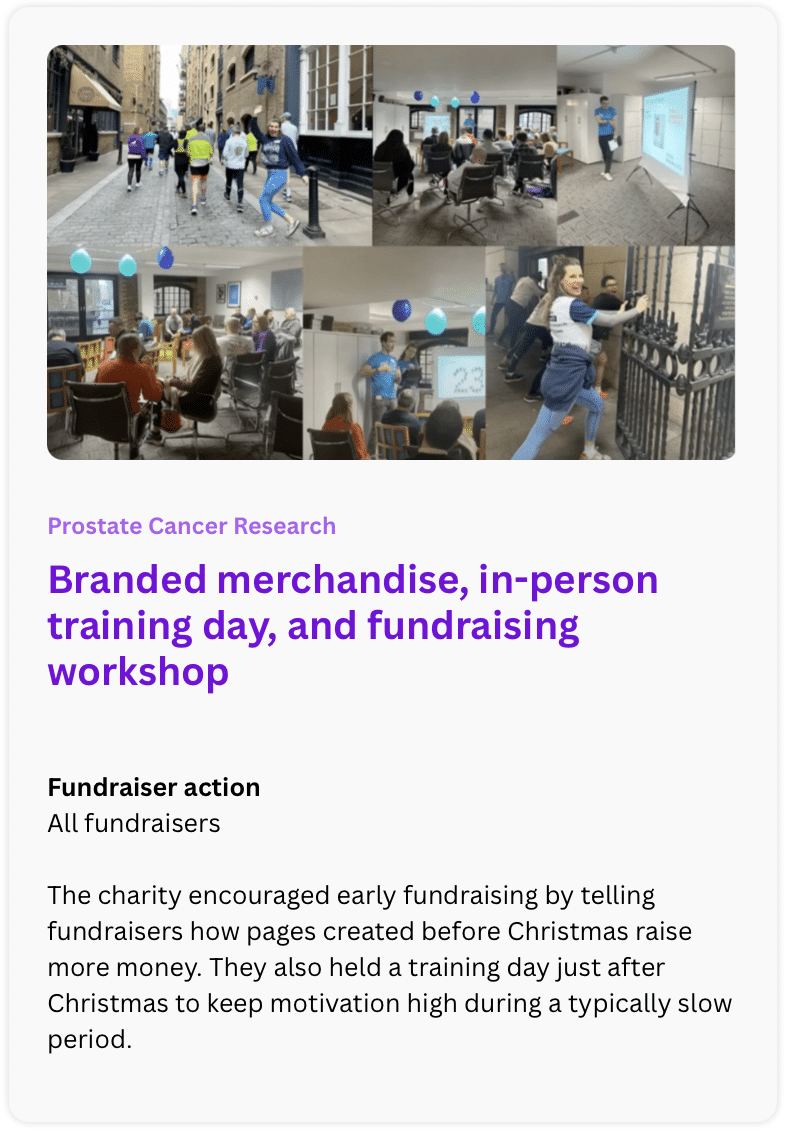This screenshot has height=1136, width=788.
Task: Open the Branded merchandise heading
Action: pos(353,625)
